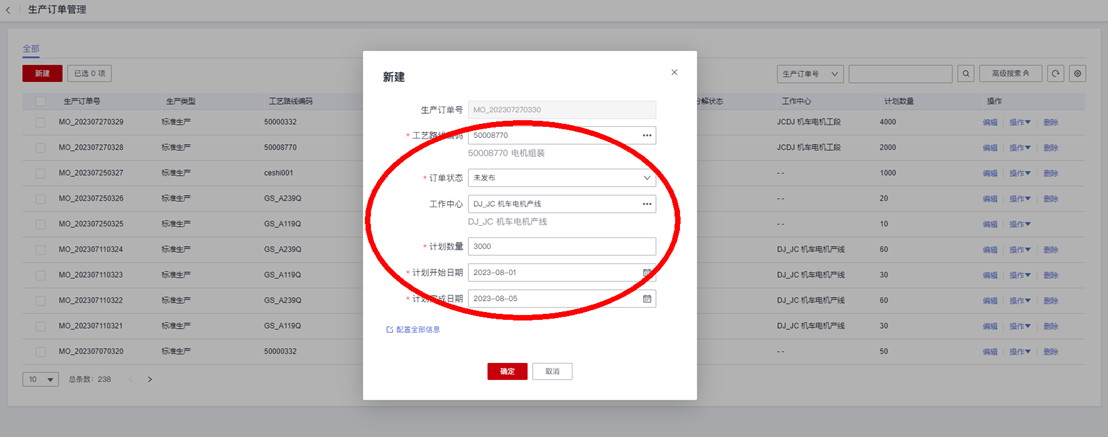Select checkbox for MO_202307110324
Image resolution: width=1108 pixels, height=437 pixels.
41,250
